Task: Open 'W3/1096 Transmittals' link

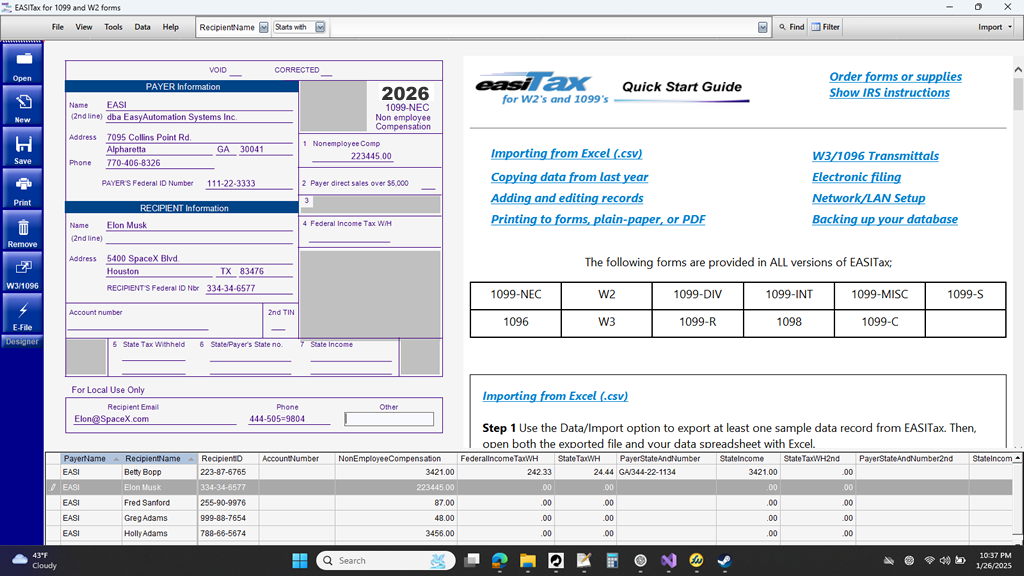Action: coord(875,156)
